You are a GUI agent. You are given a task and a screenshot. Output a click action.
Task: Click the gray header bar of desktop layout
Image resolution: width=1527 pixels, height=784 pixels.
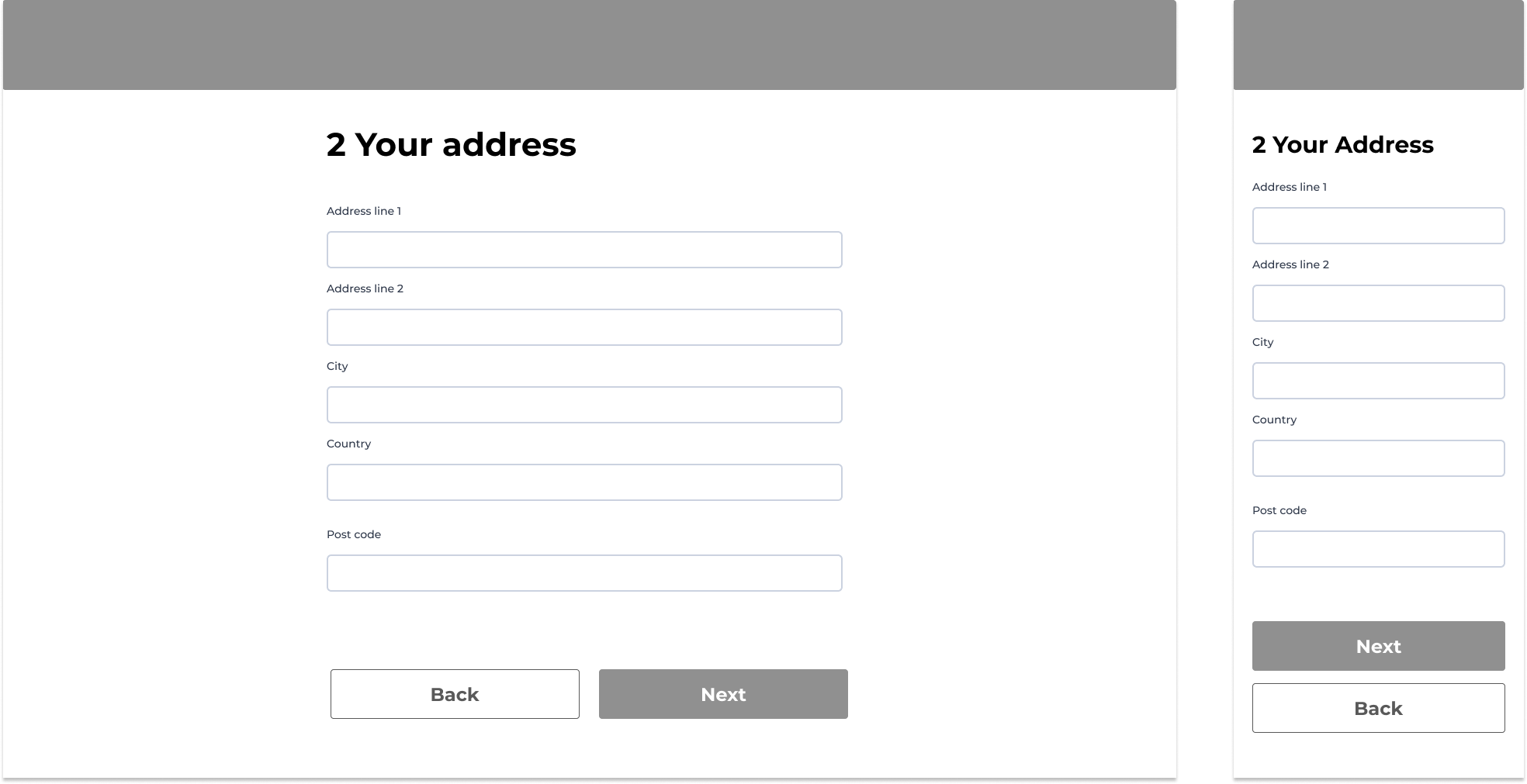590,45
